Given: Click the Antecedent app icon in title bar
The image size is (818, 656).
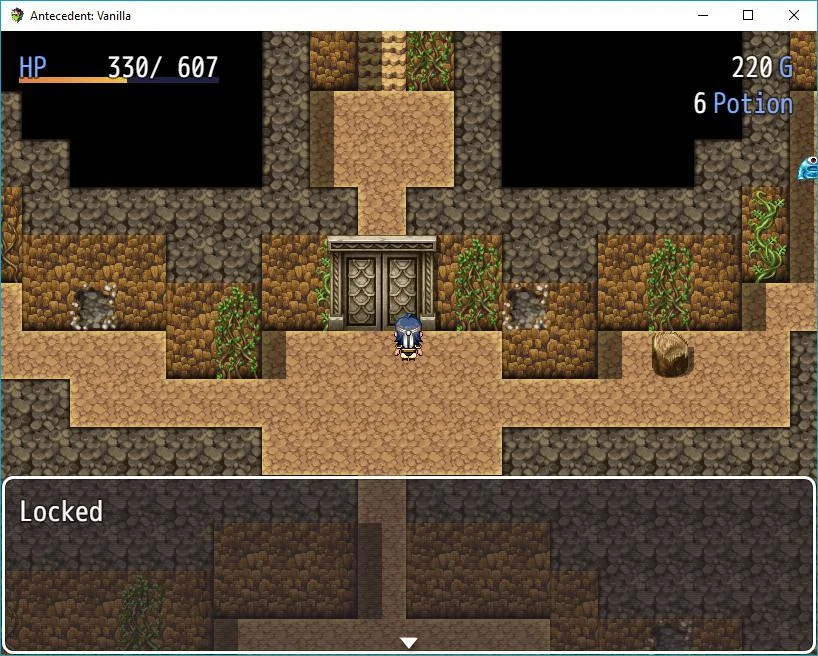Looking at the screenshot, I should click(17, 15).
